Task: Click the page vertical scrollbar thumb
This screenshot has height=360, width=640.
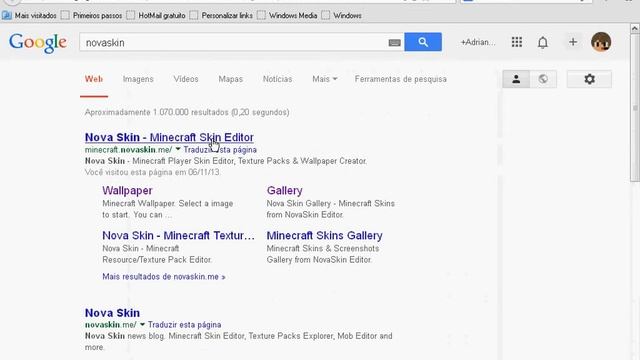Action: tap(635, 107)
